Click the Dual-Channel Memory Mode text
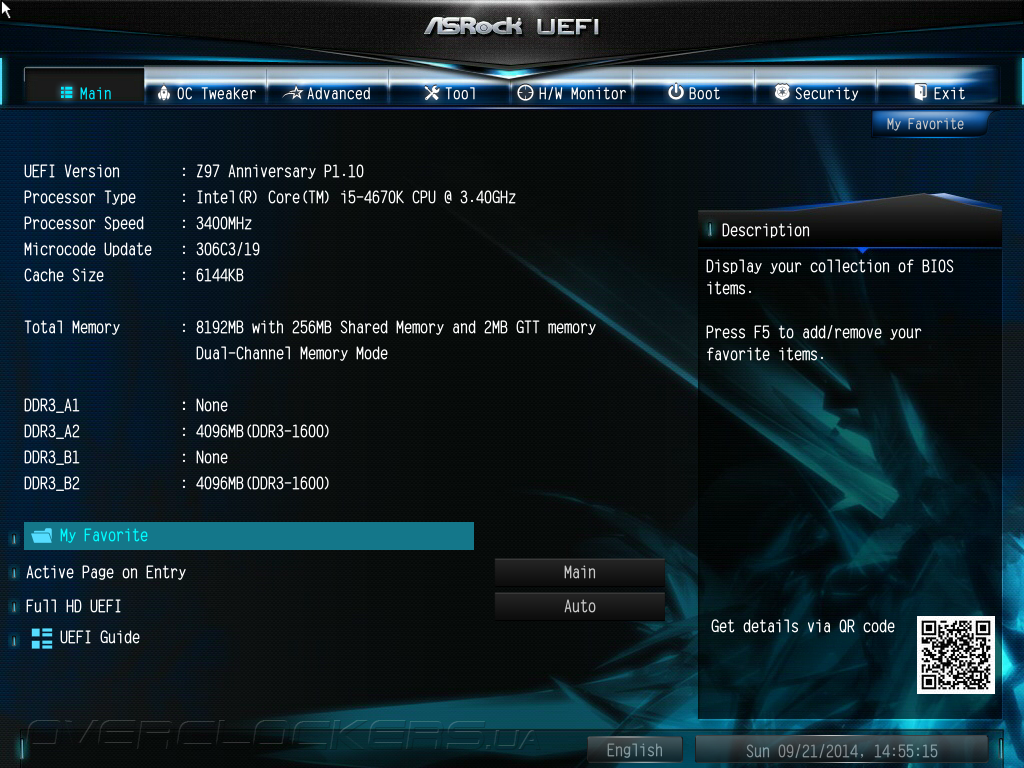This screenshot has height=768, width=1024. (292, 353)
